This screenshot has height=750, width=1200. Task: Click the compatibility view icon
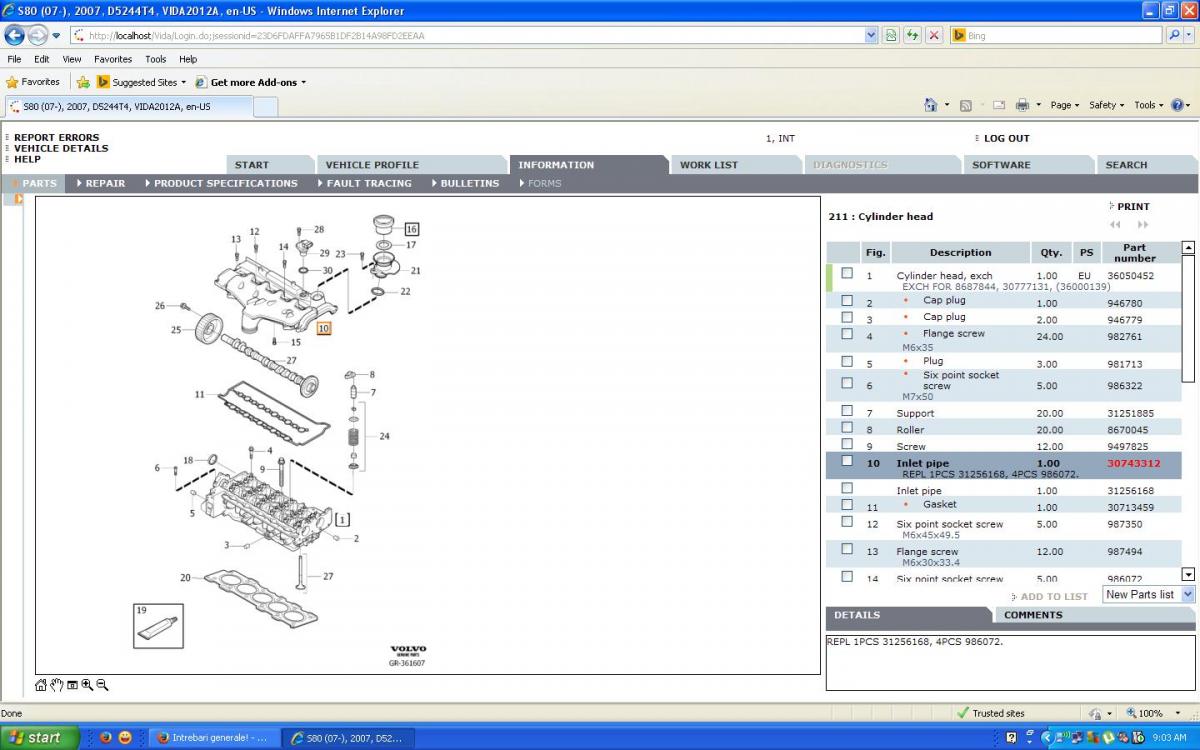891,35
